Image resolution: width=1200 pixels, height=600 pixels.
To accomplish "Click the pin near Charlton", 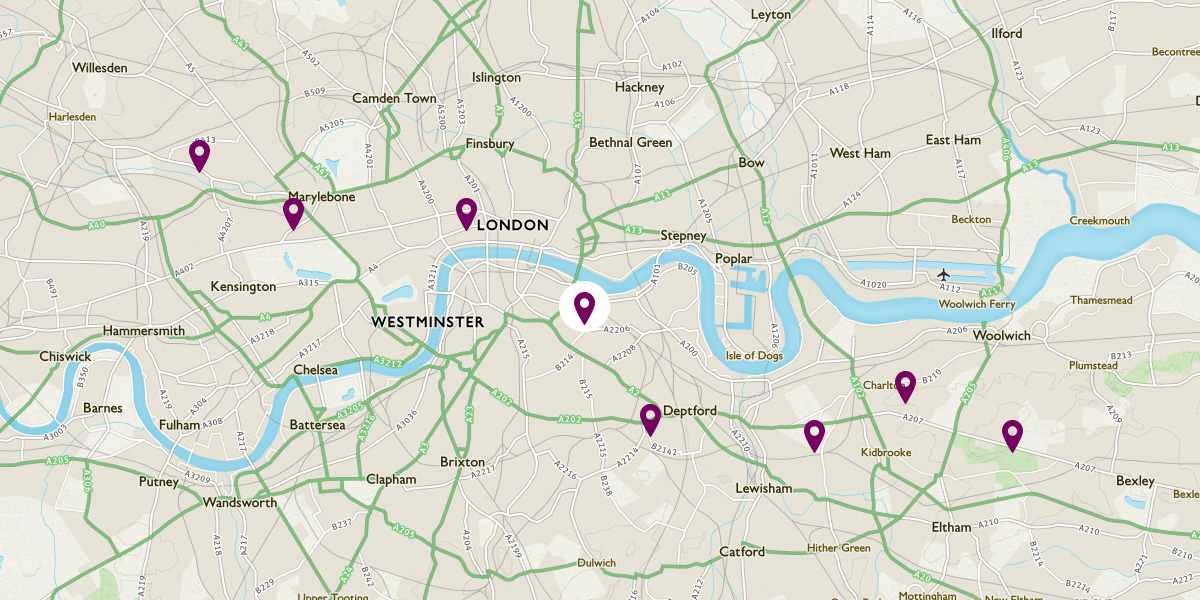I will 905,387.
